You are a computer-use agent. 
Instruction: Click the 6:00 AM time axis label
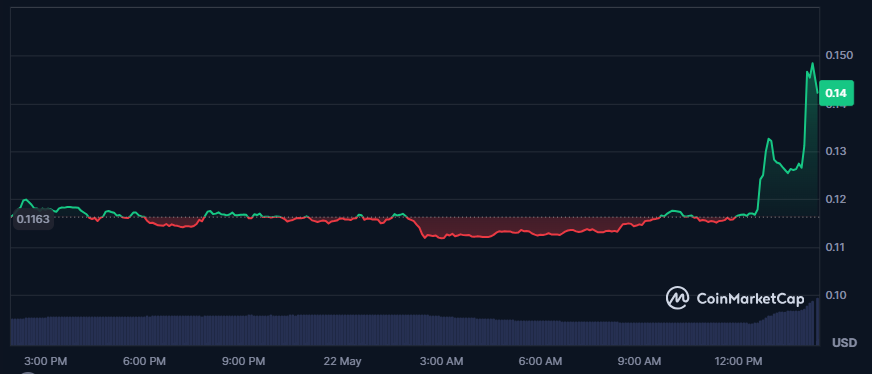point(542,361)
